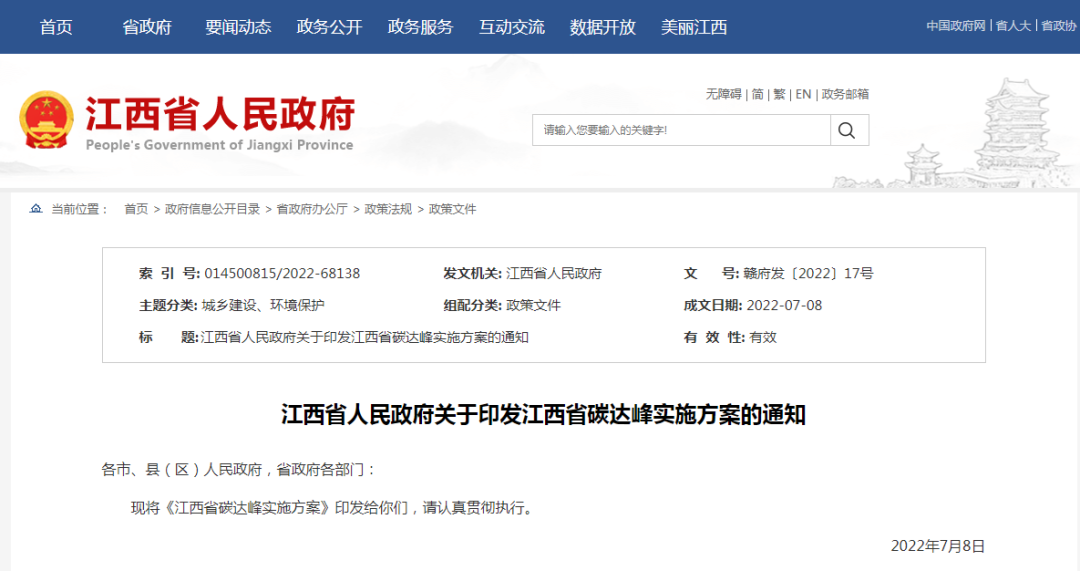Click the home icon beside 当前位置
The image size is (1080, 571).
[x=36, y=209]
